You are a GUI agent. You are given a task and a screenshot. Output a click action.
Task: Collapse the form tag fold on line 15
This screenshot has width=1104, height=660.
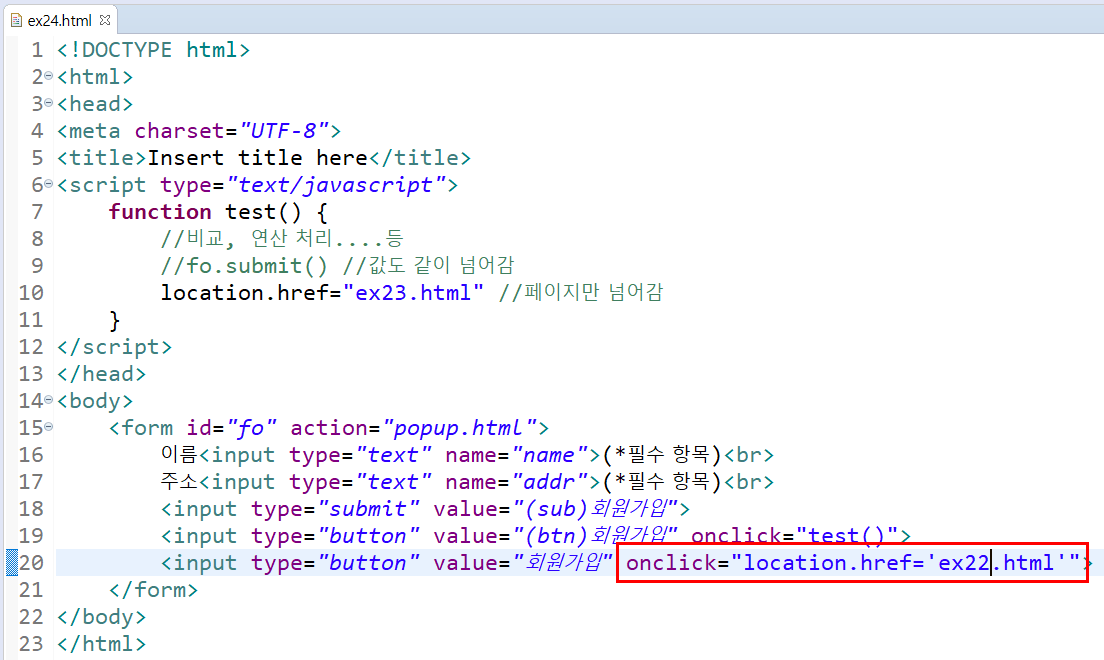[x=49, y=426]
